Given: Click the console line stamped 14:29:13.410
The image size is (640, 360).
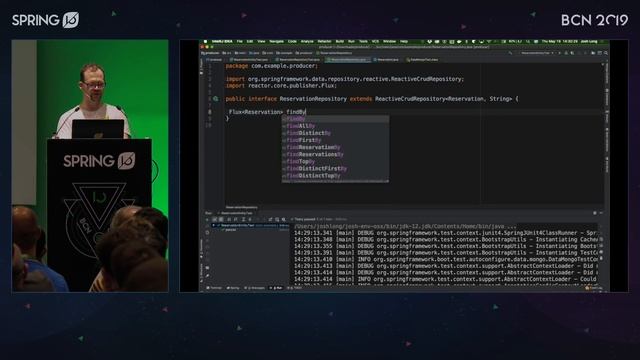Looking at the screenshot, I should click(x=447, y=259).
